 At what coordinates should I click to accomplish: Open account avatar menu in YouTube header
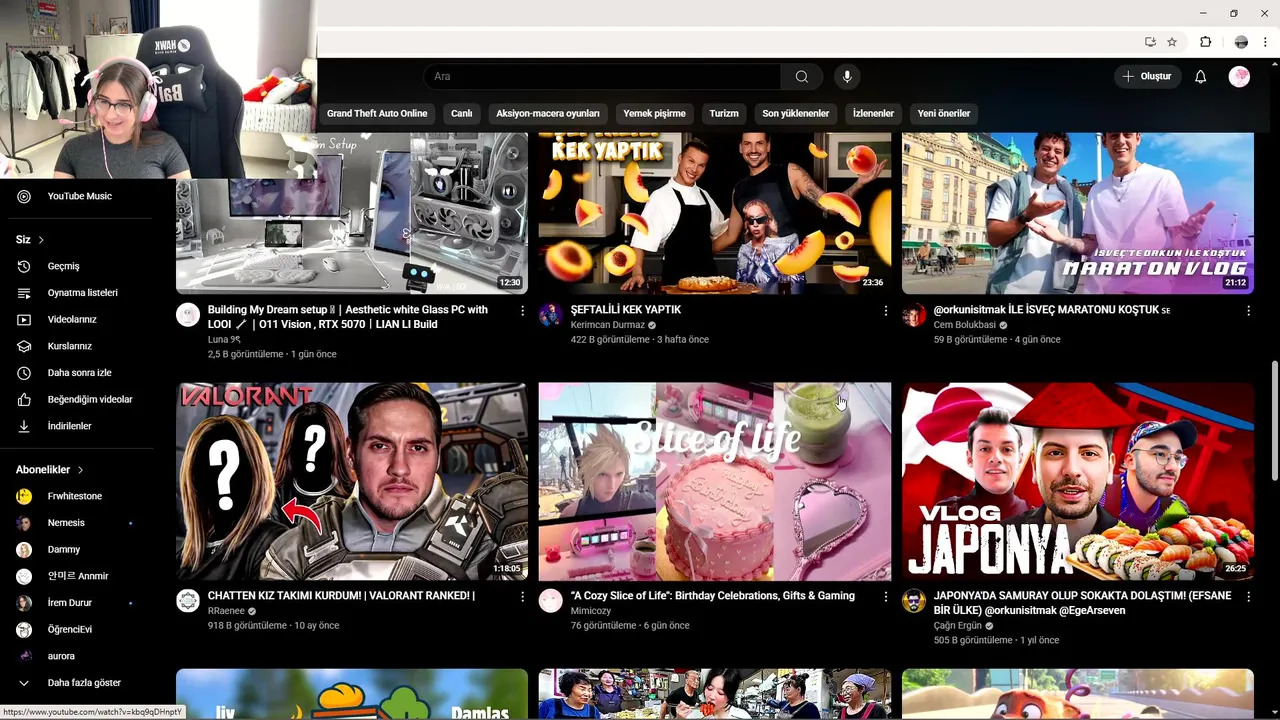click(1239, 77)
